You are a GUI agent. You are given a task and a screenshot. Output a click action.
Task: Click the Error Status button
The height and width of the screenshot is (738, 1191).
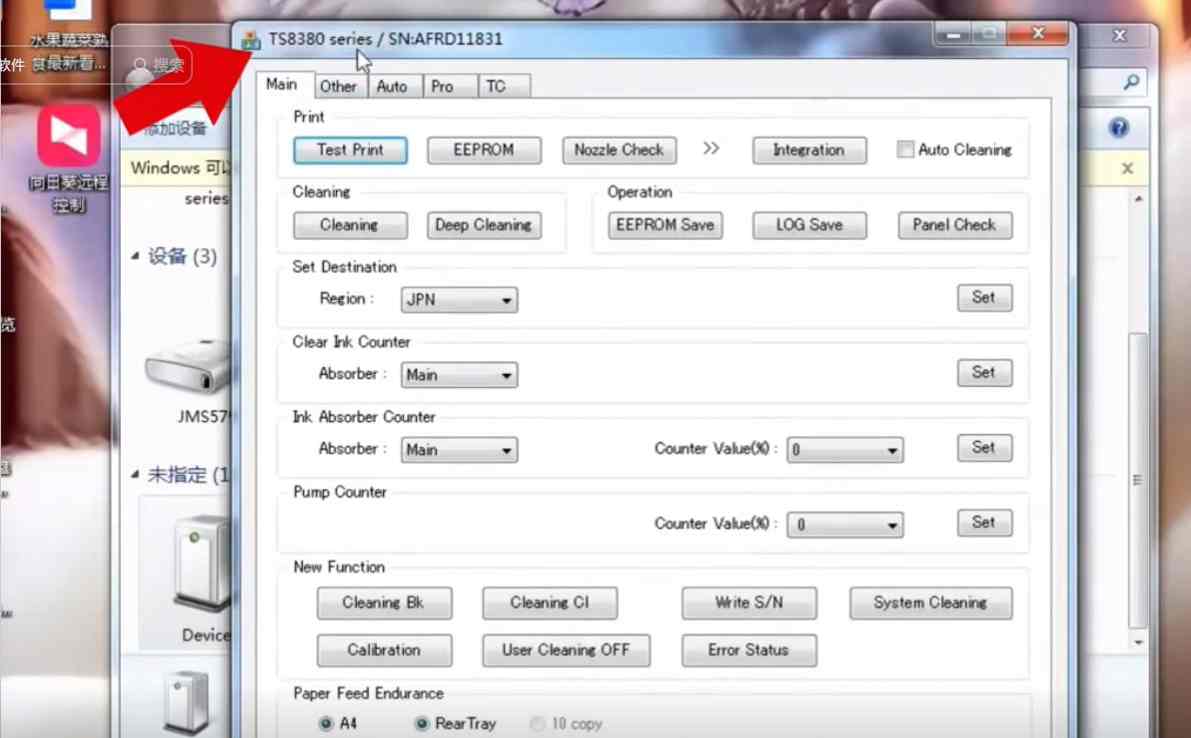748,650
